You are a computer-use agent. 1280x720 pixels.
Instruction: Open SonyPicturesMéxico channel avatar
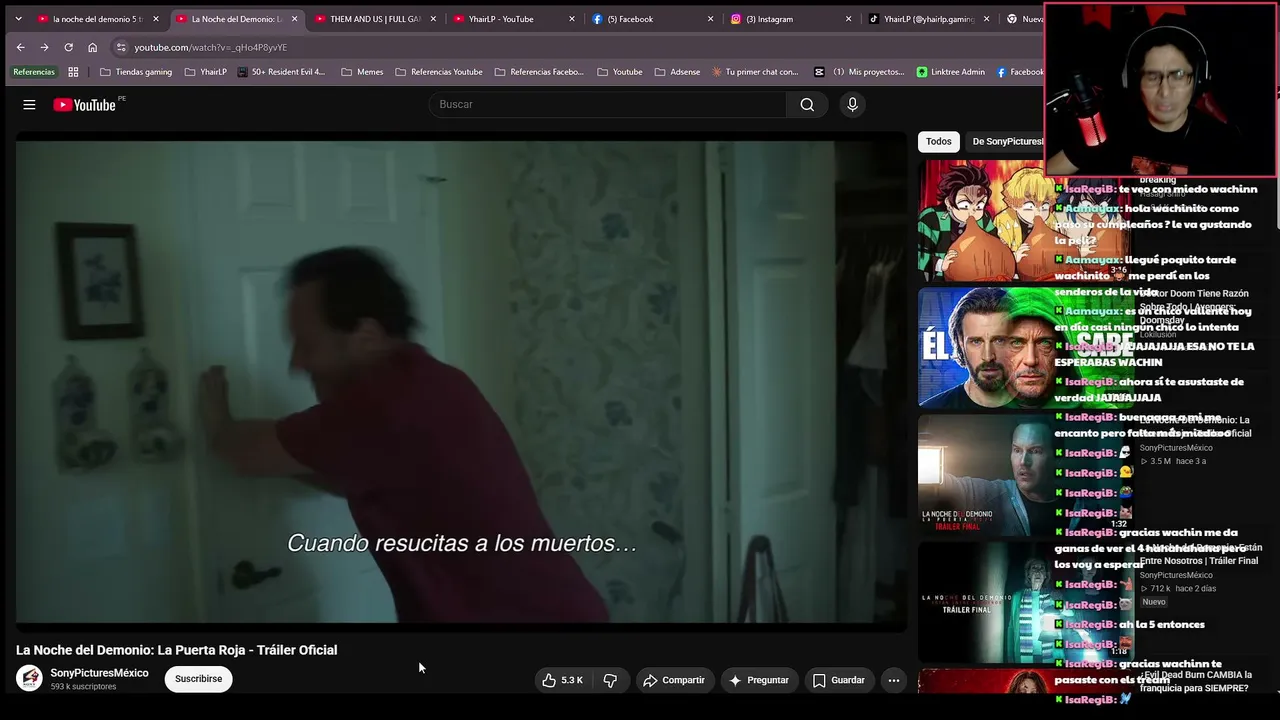coord(29,679)
